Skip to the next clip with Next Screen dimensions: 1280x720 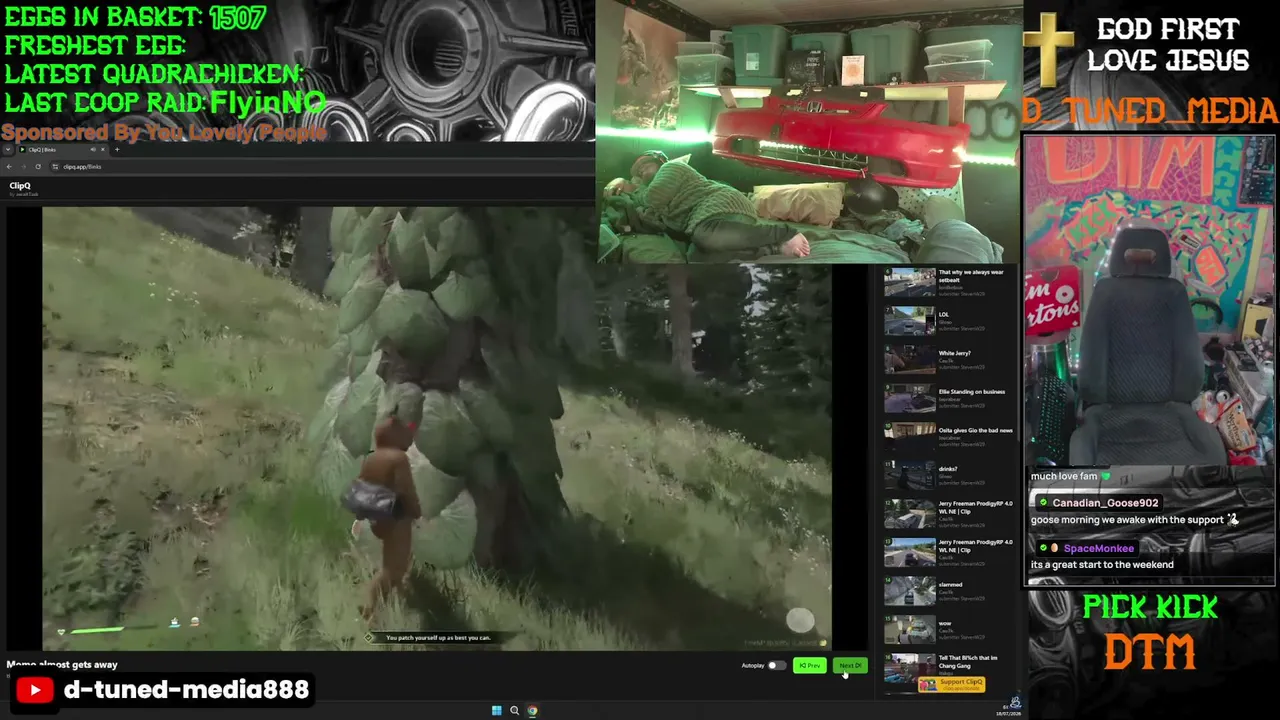(x=850, y=666)
